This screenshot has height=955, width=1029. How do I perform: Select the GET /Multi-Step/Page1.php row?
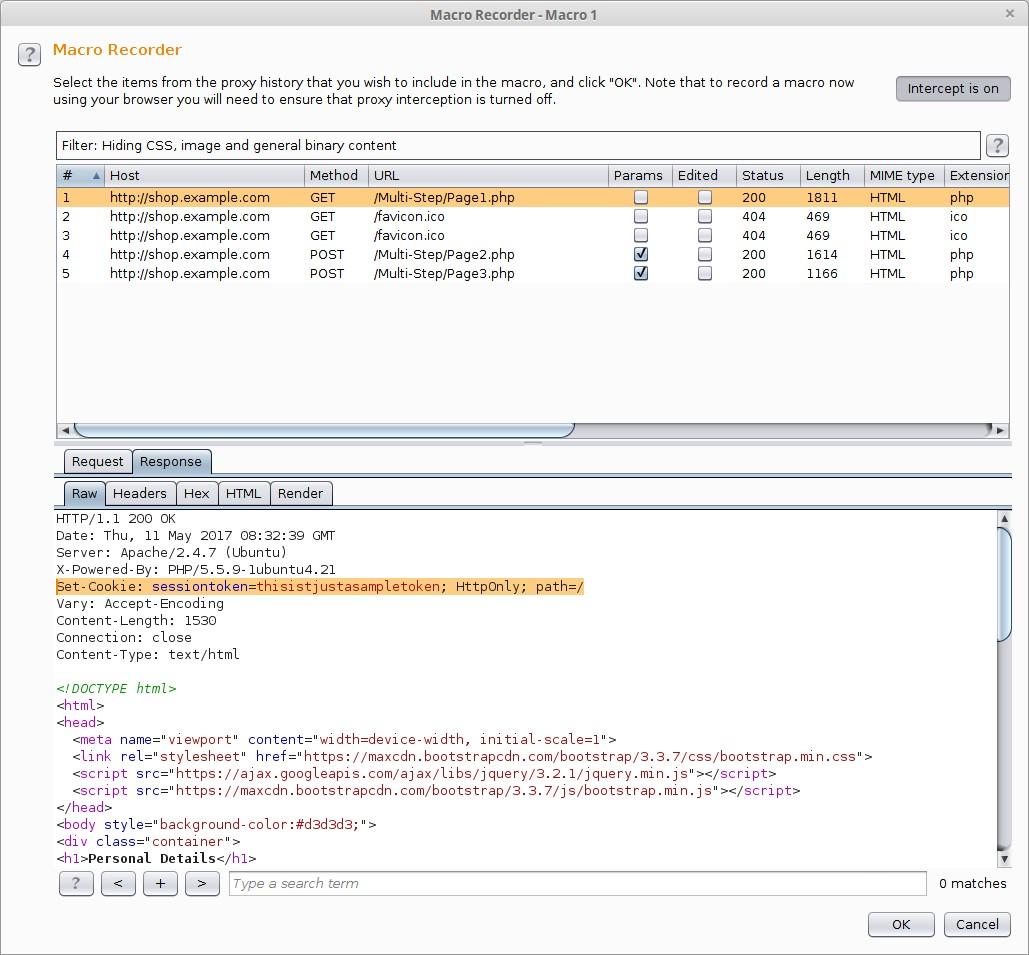[x=533, y=197]
